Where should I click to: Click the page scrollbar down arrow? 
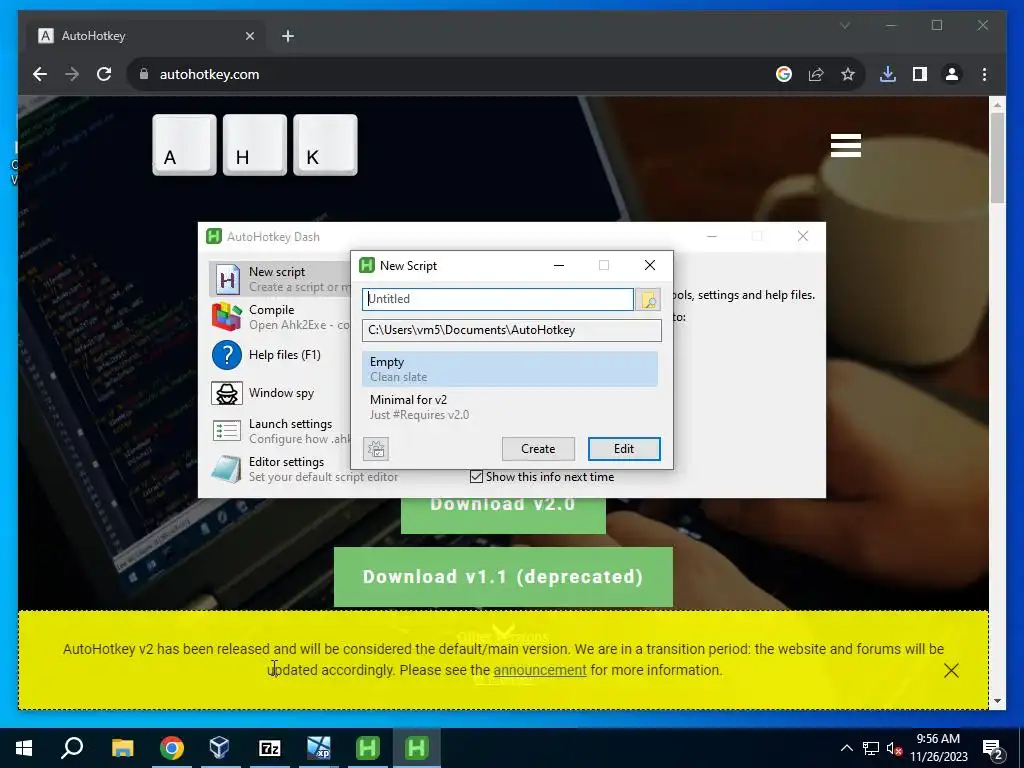coord(997,701)
